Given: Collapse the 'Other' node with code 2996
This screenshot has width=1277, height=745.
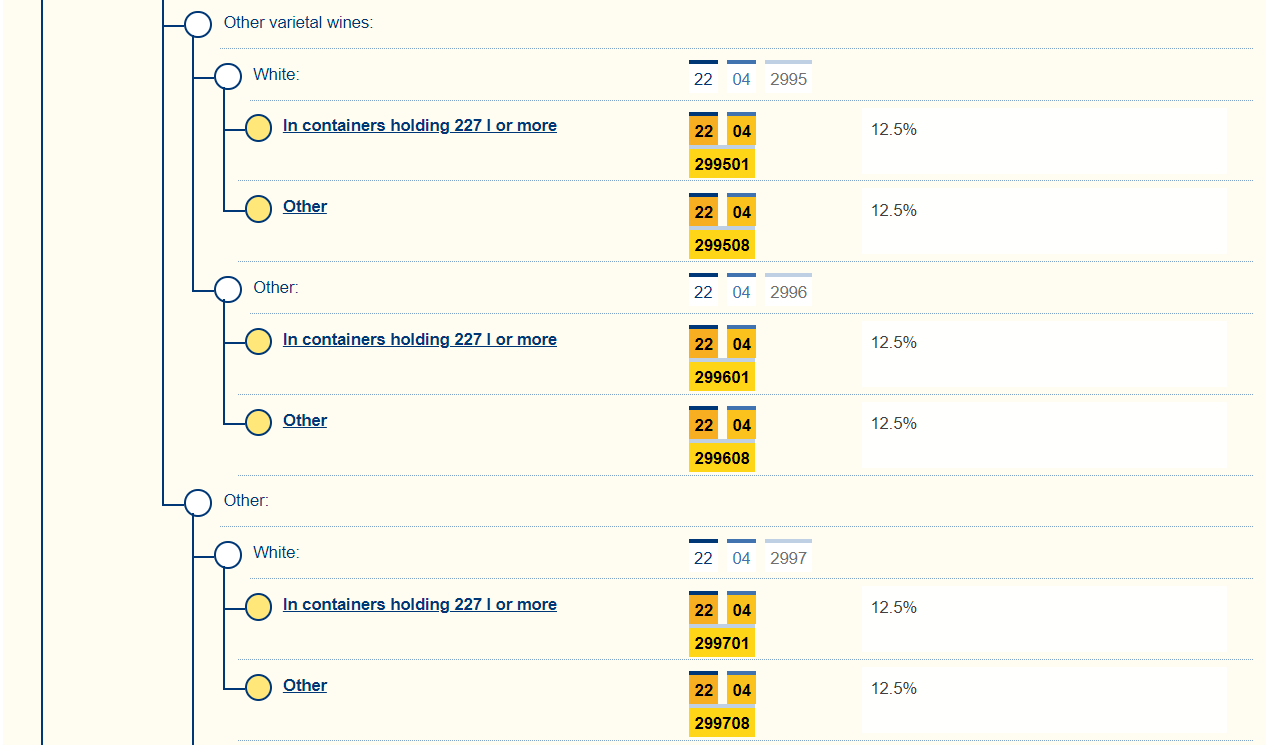Looking at the screenshot, I should (x=228, y=290).
